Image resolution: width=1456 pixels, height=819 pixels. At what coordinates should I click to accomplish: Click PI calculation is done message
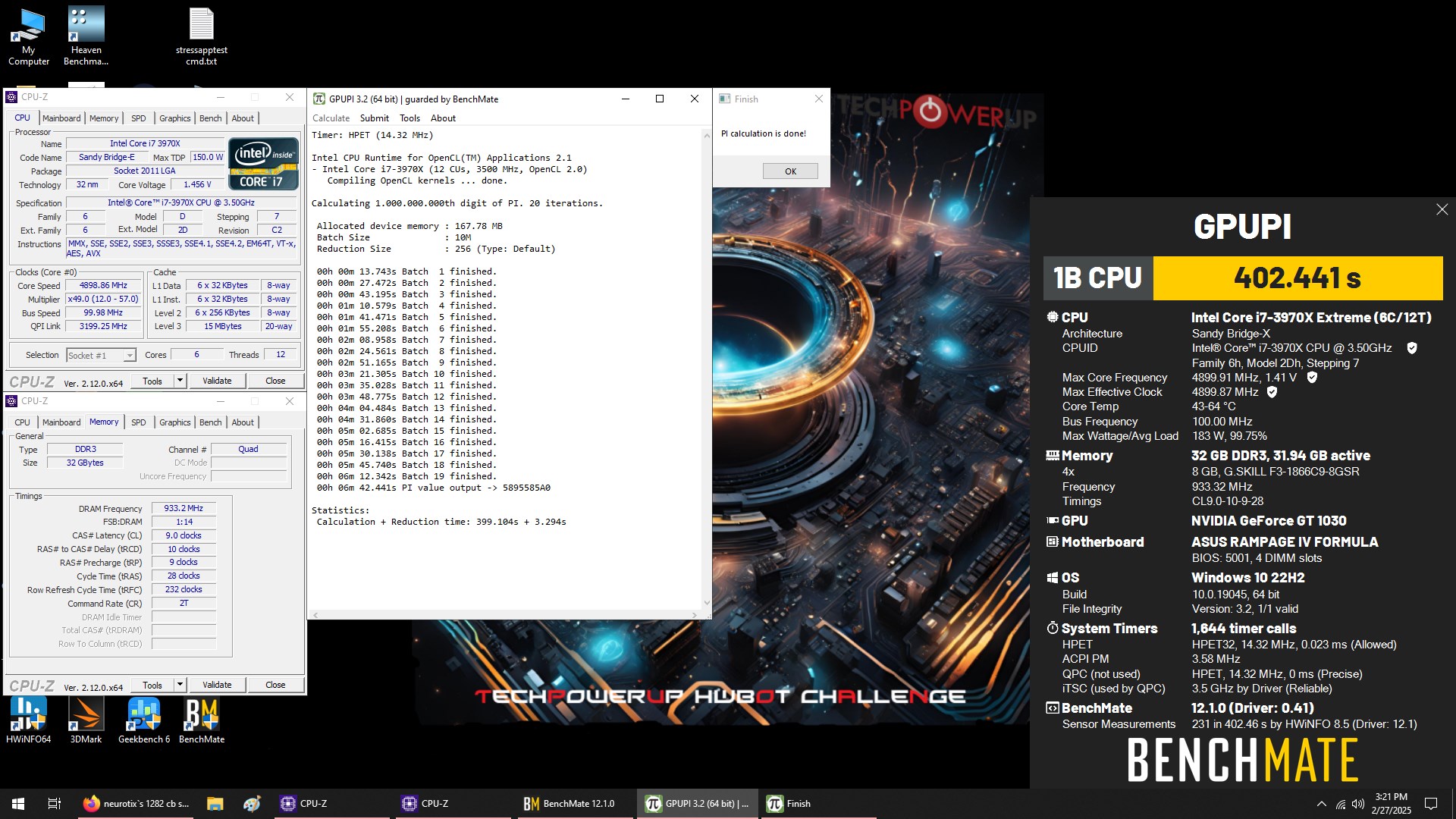pyautogui.click(x=764, y=133)
